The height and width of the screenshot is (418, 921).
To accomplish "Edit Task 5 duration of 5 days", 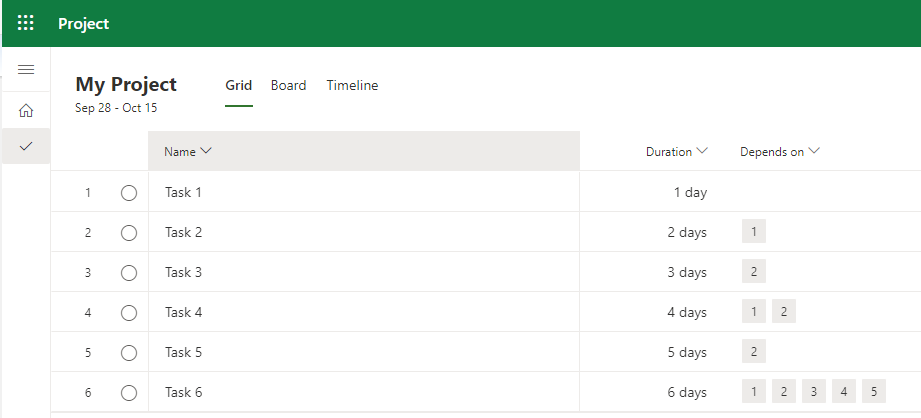I will point(687,352).
